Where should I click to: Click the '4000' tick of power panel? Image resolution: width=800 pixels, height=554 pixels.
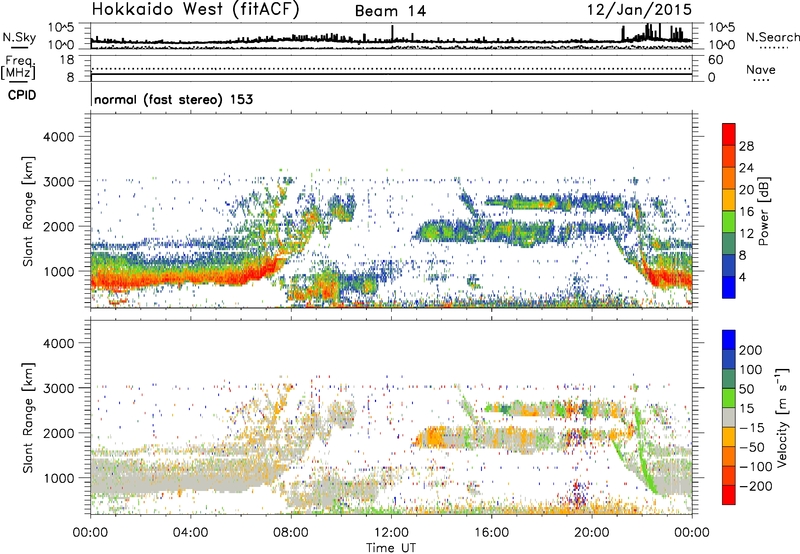pos(59,137)
